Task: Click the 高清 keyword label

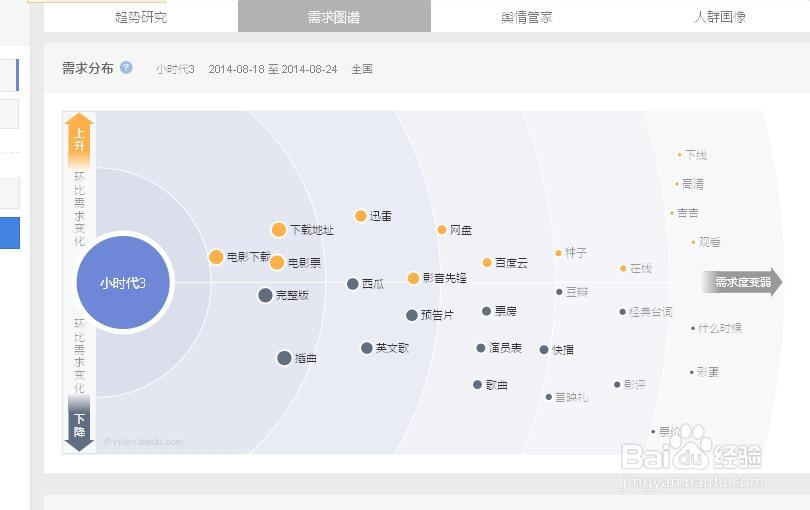Action: coord(693,184)
